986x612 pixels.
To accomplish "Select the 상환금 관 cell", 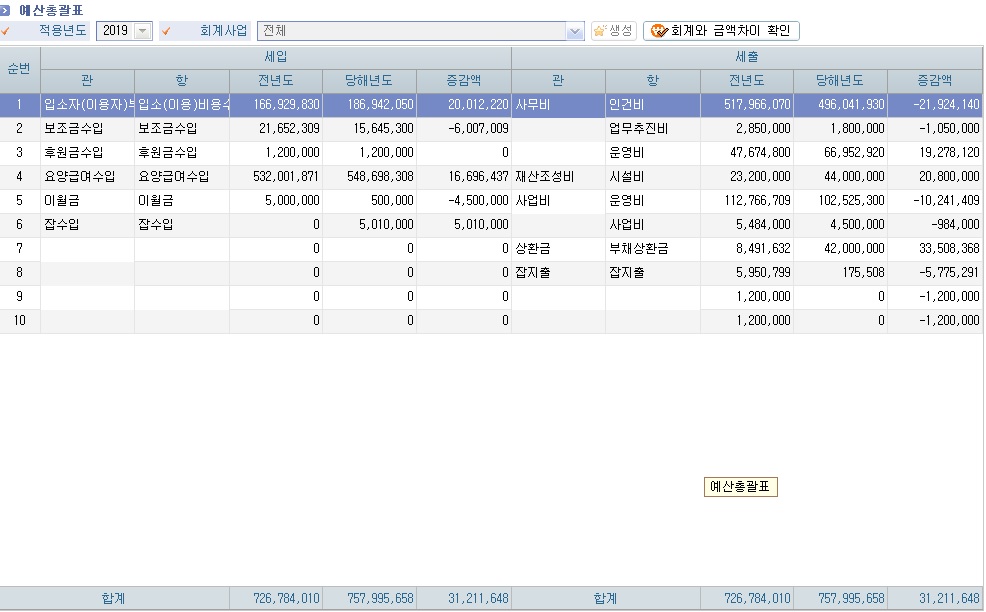I will (558, 248).
